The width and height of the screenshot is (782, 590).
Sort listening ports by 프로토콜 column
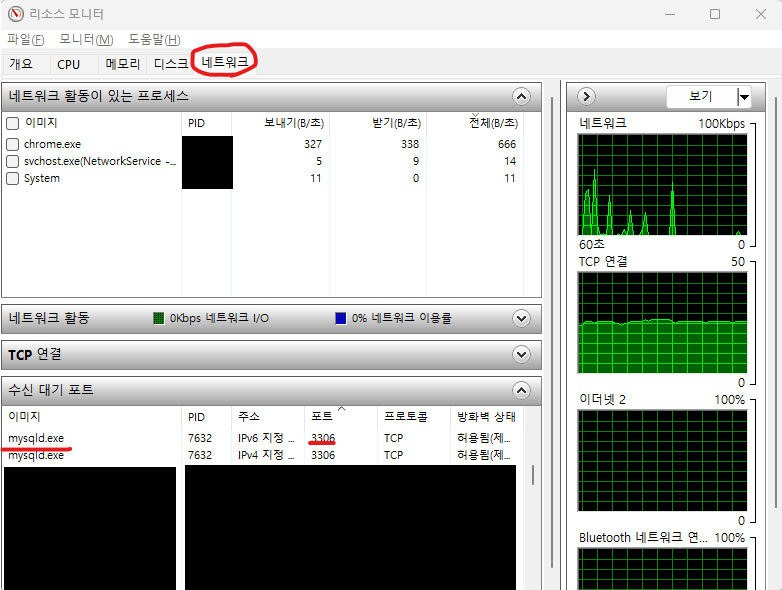click(x=414, y=416)
